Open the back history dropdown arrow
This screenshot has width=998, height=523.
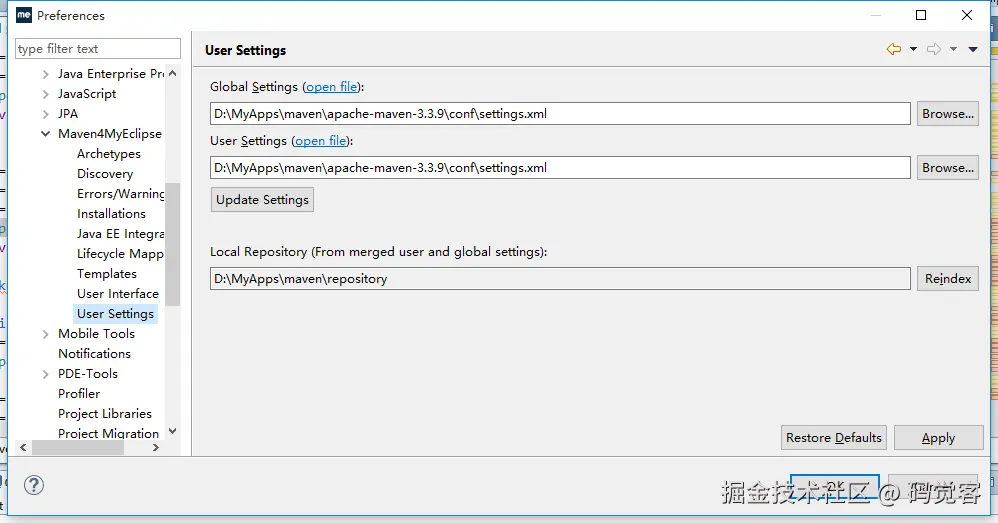913,49
